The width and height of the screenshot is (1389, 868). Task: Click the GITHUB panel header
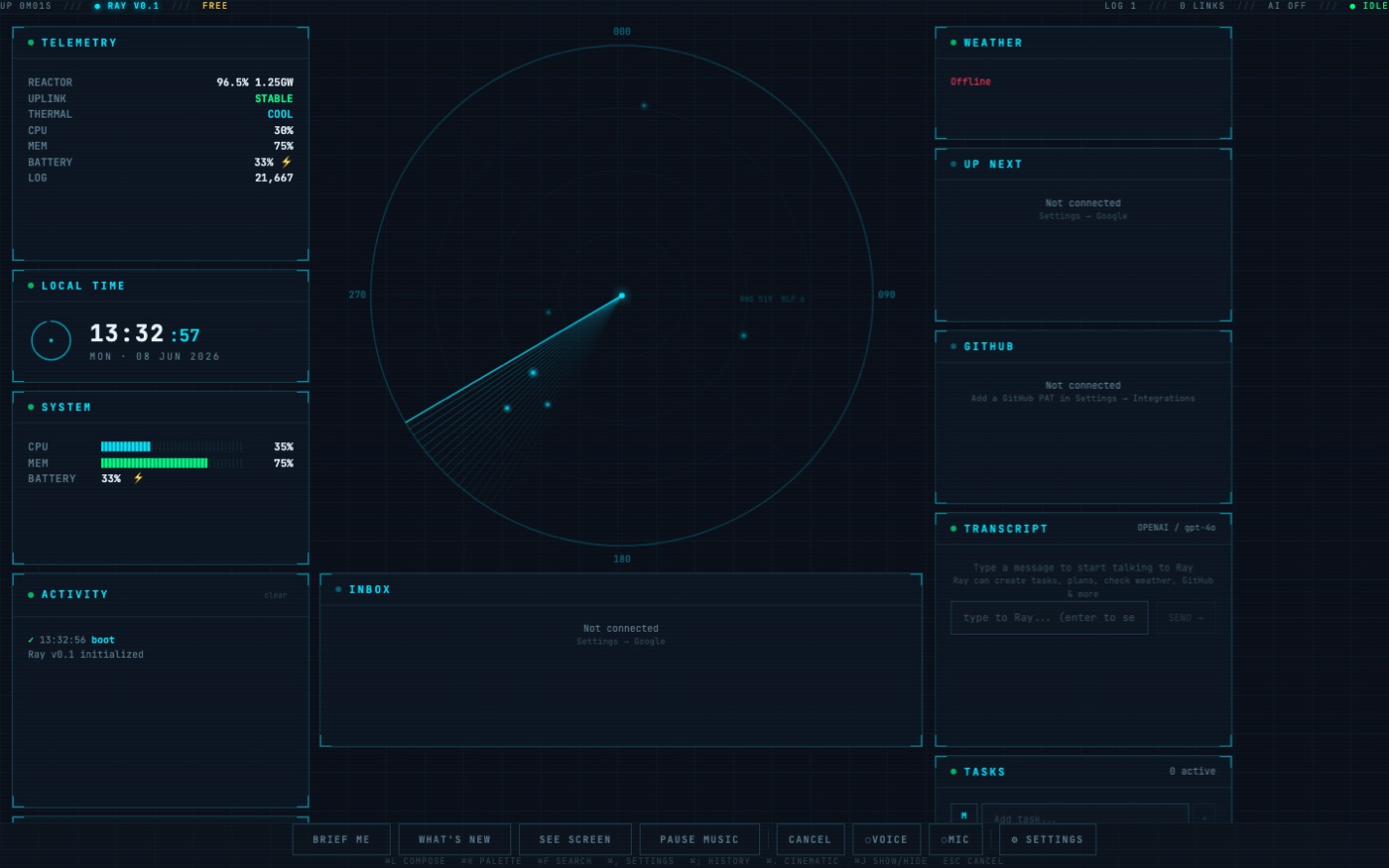coord(1083,346)
